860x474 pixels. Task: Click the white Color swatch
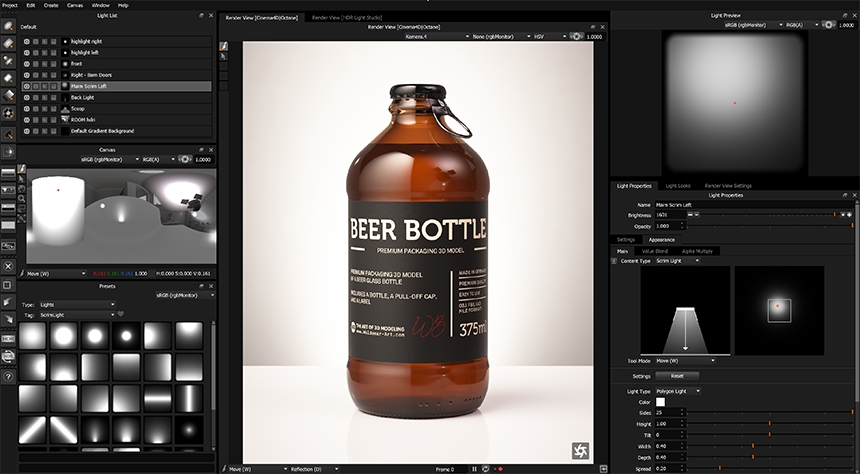(x=660, y=401)
